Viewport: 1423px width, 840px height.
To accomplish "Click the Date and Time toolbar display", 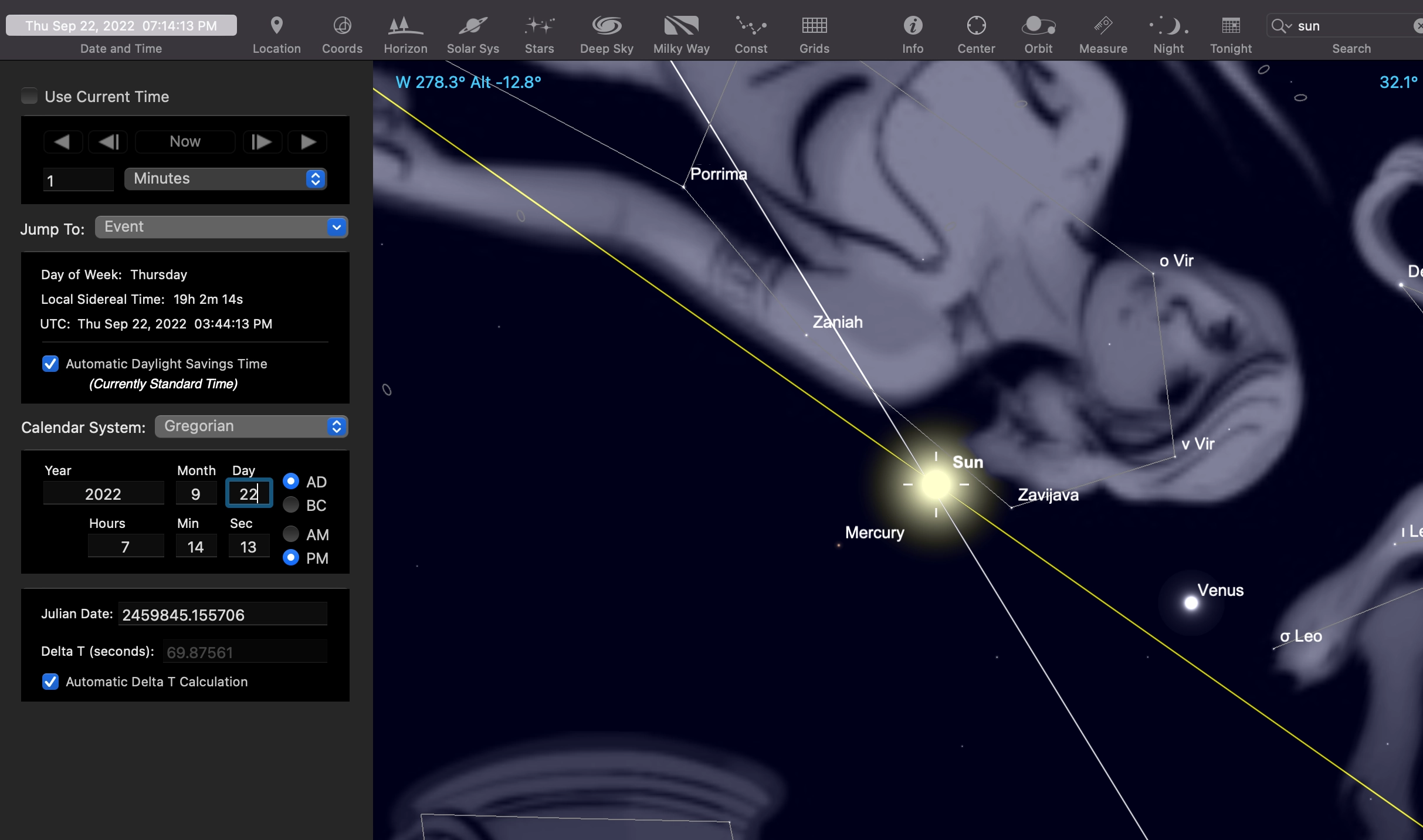I will coord(121,26).
